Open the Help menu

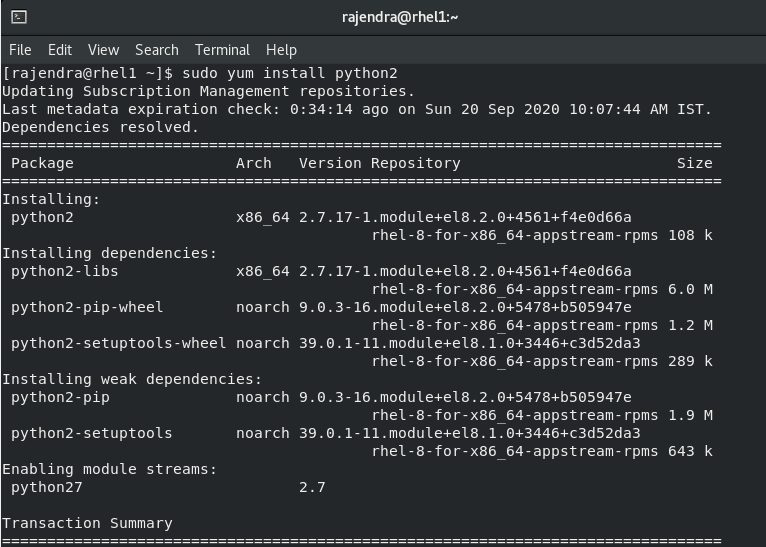click(281, 49)
